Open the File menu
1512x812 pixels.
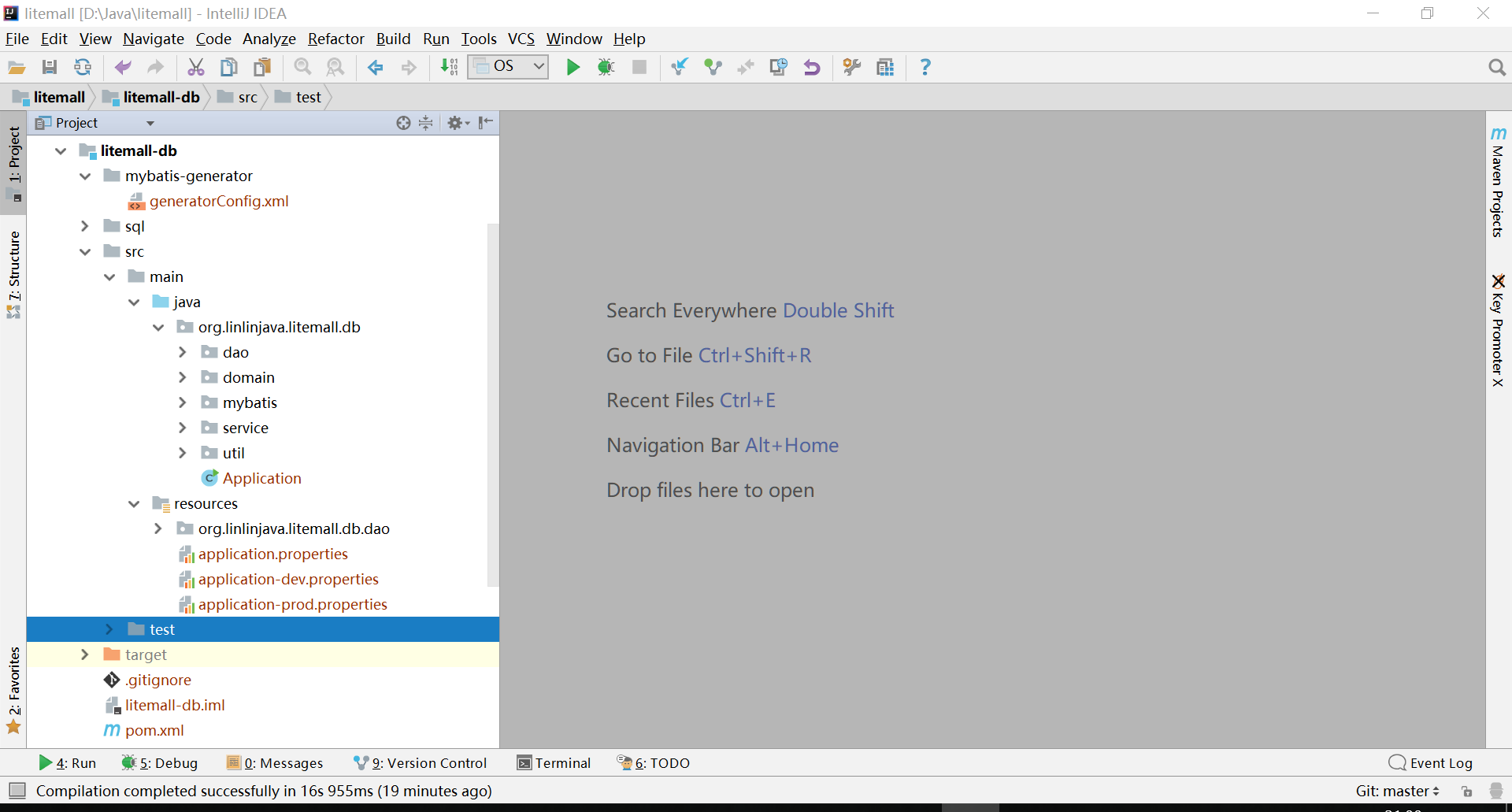17,39
